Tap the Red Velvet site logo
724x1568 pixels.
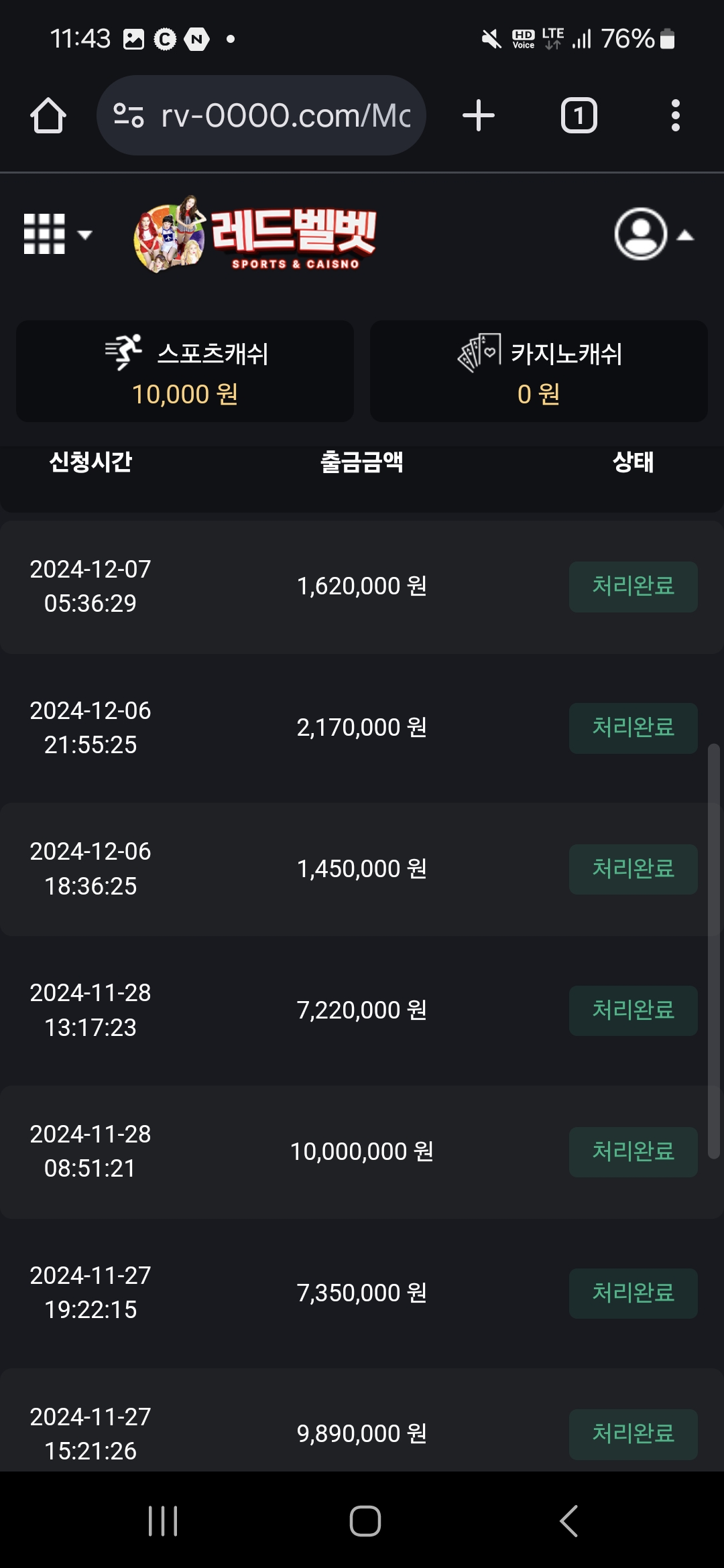pyautogui.click(x=255, y=234)
